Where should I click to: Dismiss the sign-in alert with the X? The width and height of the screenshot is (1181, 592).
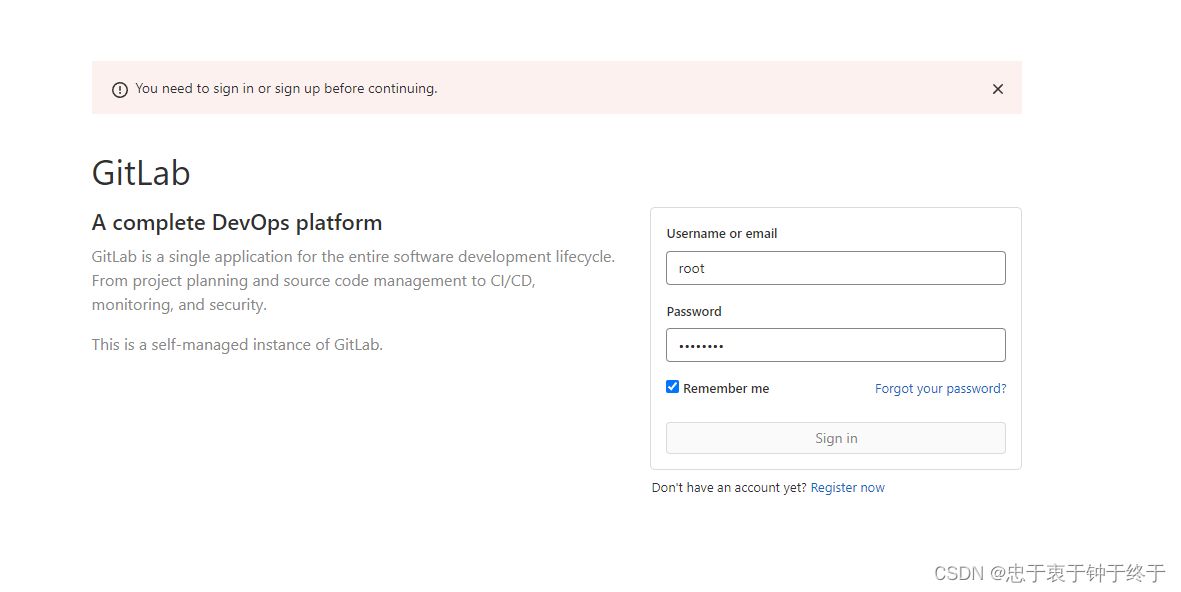997,89
